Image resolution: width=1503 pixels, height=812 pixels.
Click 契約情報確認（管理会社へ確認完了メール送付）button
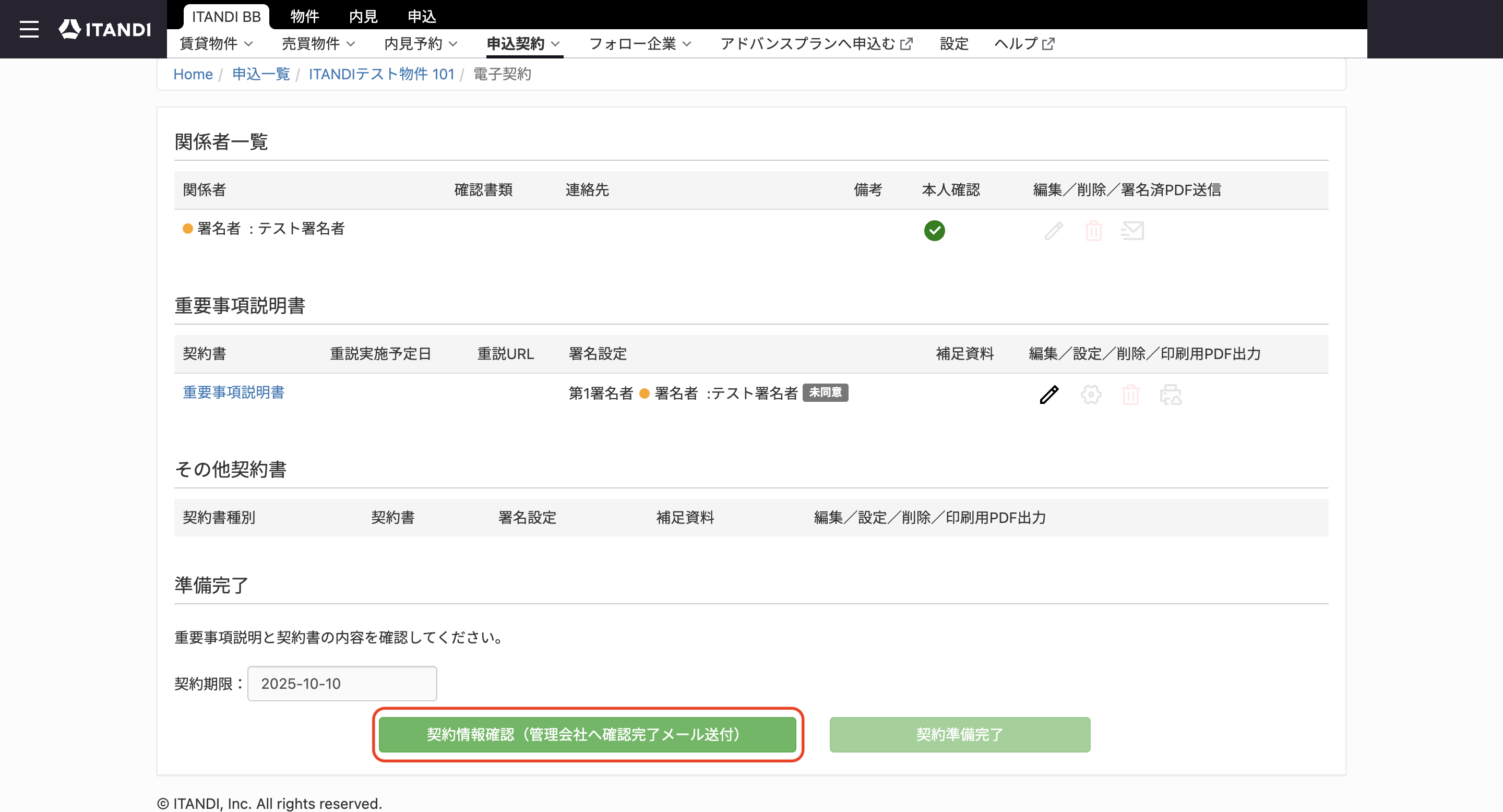pyautogui.click(x=588, y=734)
